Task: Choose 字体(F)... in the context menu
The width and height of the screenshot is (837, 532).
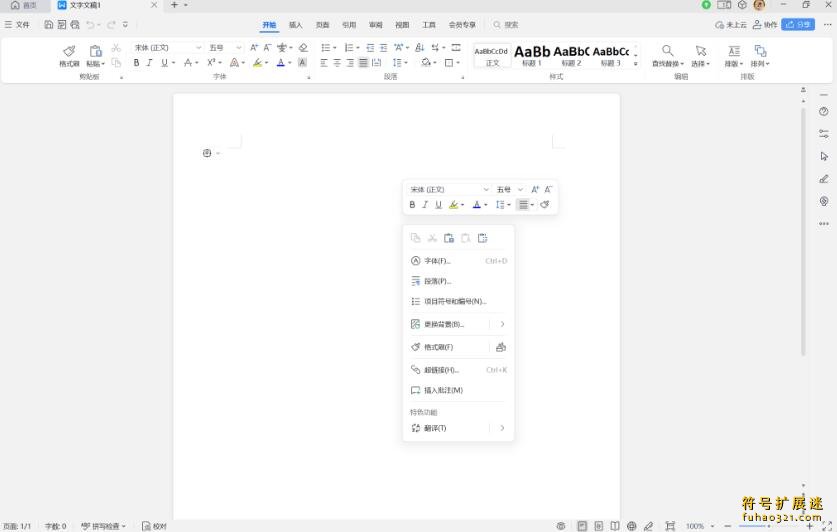Action: (x=458, y=261)
